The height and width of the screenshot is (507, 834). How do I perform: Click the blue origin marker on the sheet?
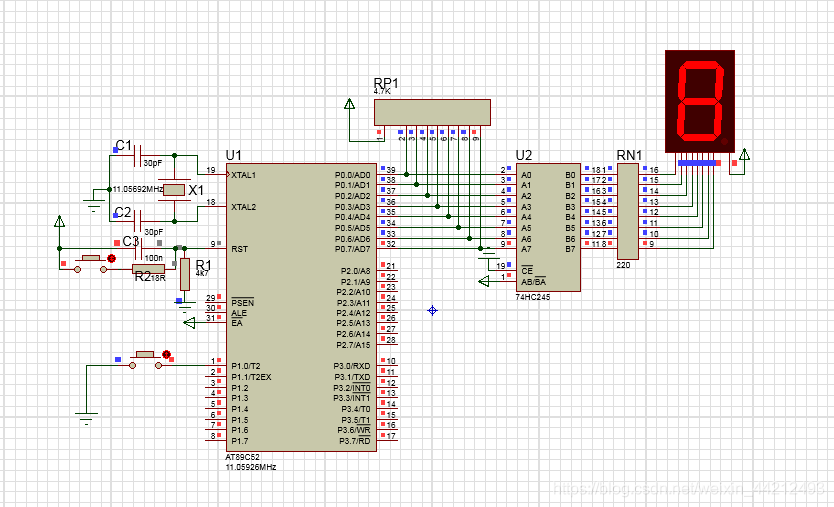[432, 310]
